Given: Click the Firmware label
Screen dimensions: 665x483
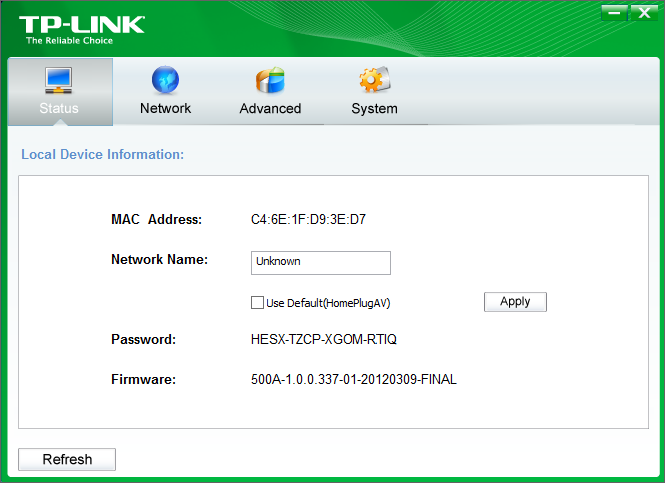Looking at the screenshot, I should [x=143, y=379].
